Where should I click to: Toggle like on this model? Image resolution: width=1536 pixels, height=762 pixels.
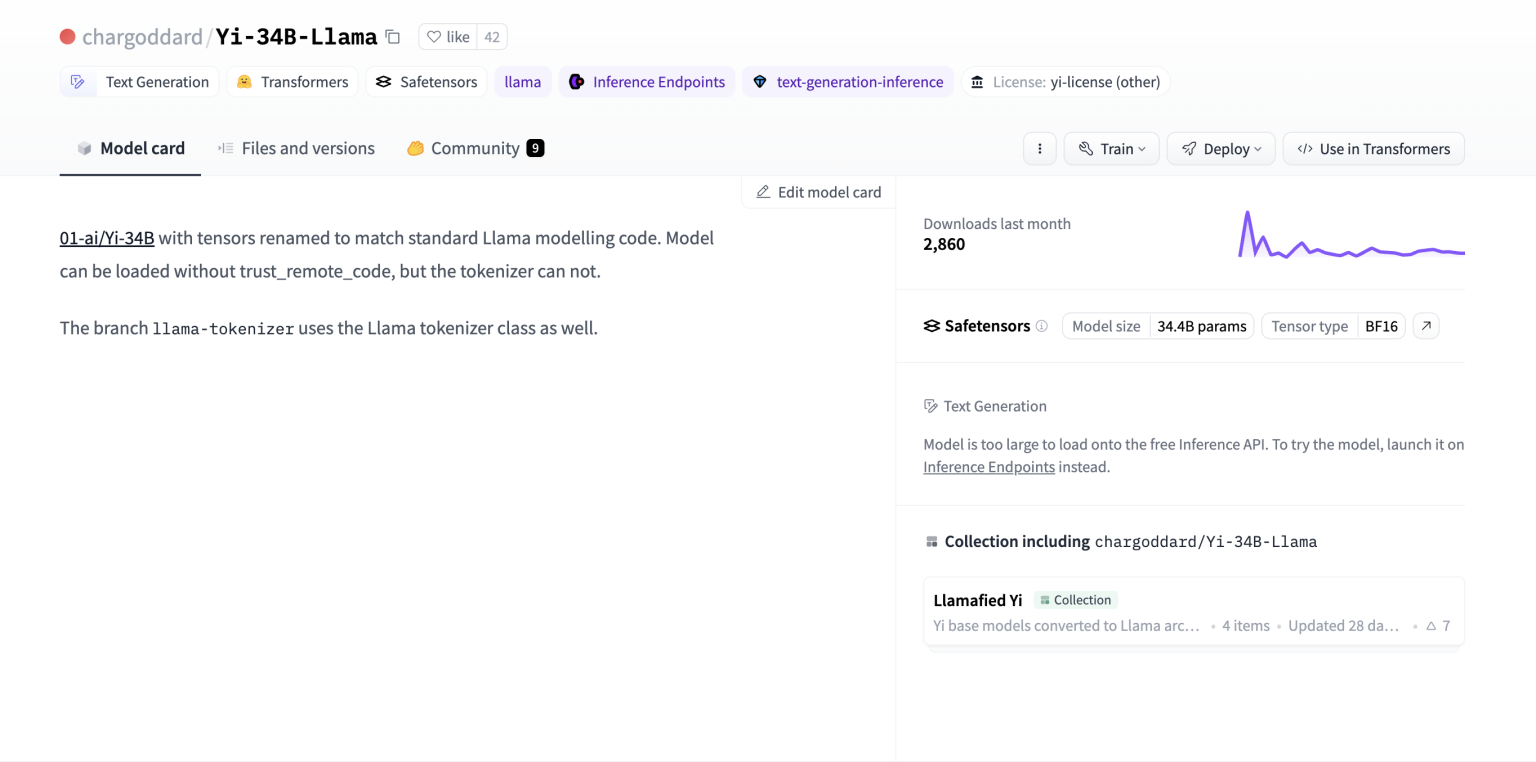click(x=447, y=36)
